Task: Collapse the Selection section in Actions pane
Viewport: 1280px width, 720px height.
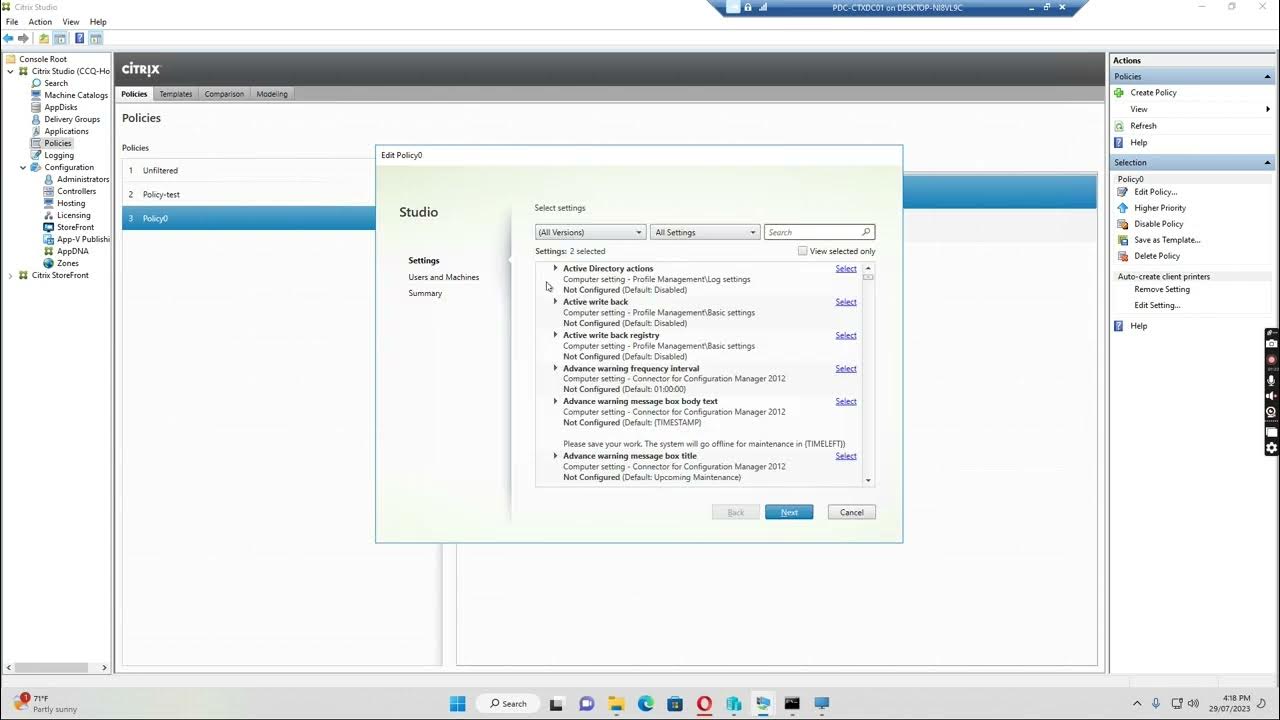Action: 1268,162
